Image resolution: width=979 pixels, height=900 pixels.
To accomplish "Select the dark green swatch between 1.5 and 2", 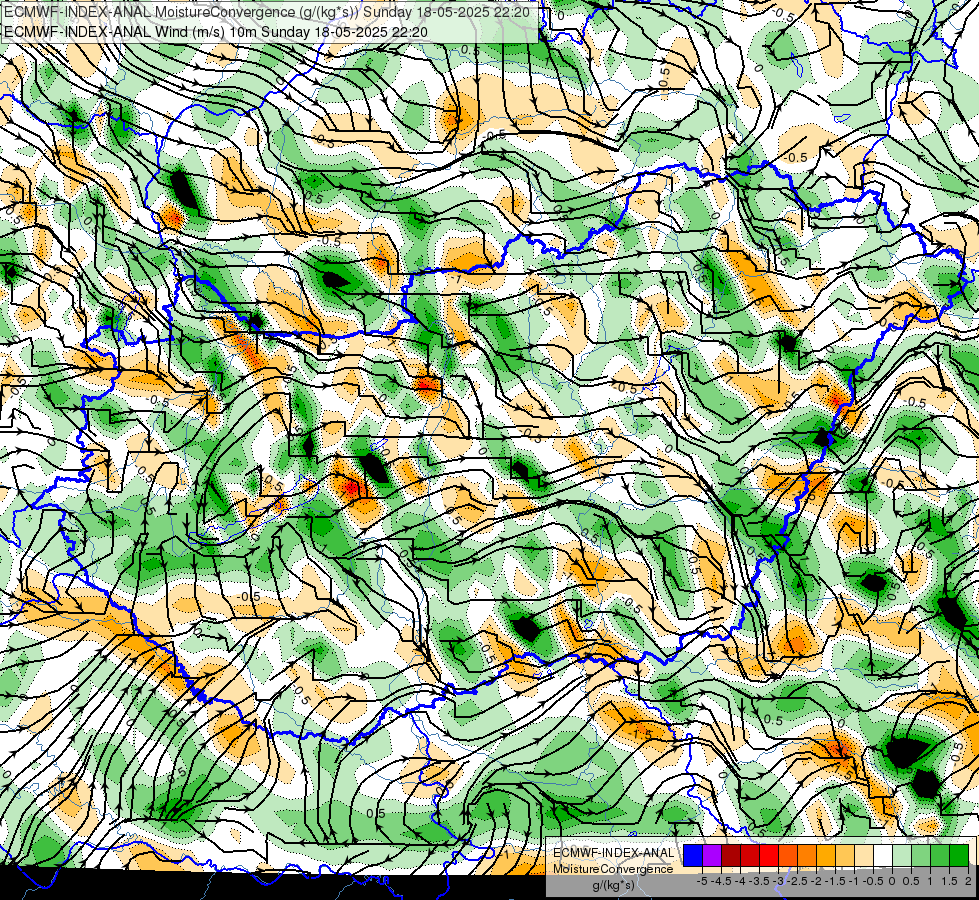I will tap(959, 855).
